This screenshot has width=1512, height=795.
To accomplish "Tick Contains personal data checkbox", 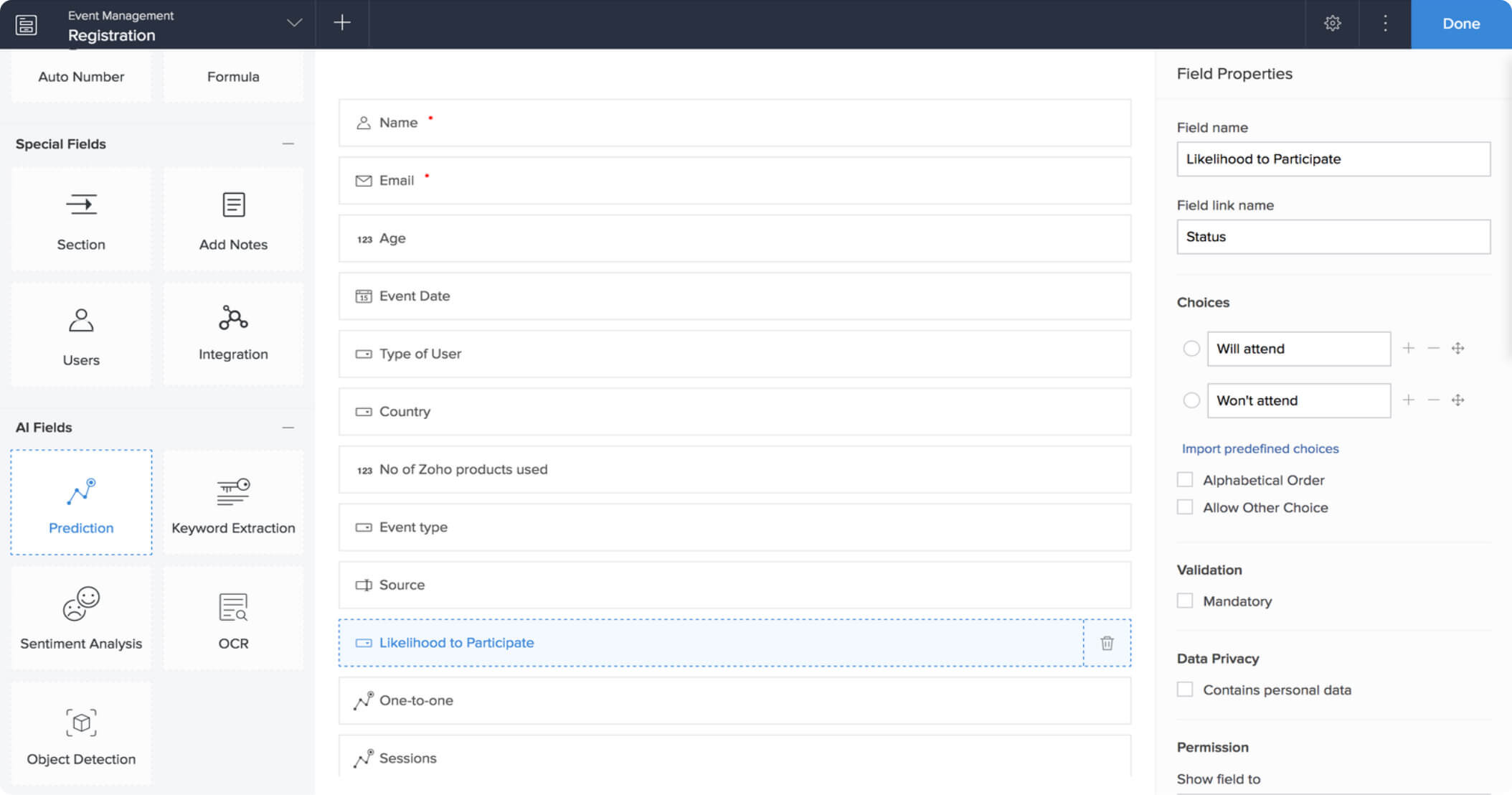I will tap(1185, 690).
